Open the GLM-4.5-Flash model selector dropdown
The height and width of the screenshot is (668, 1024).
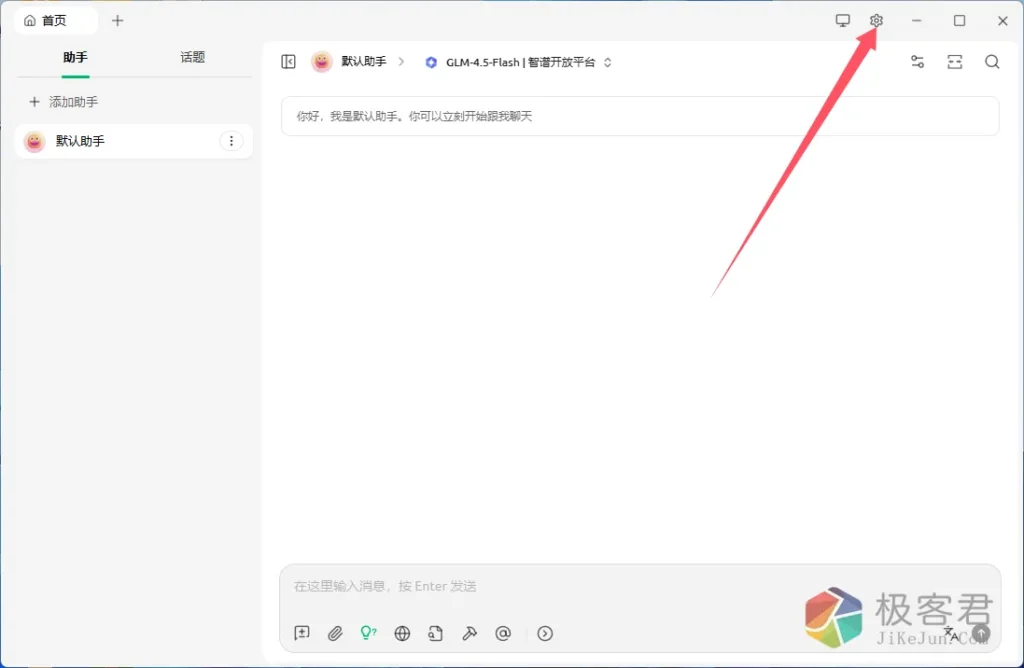coord(518,62)
